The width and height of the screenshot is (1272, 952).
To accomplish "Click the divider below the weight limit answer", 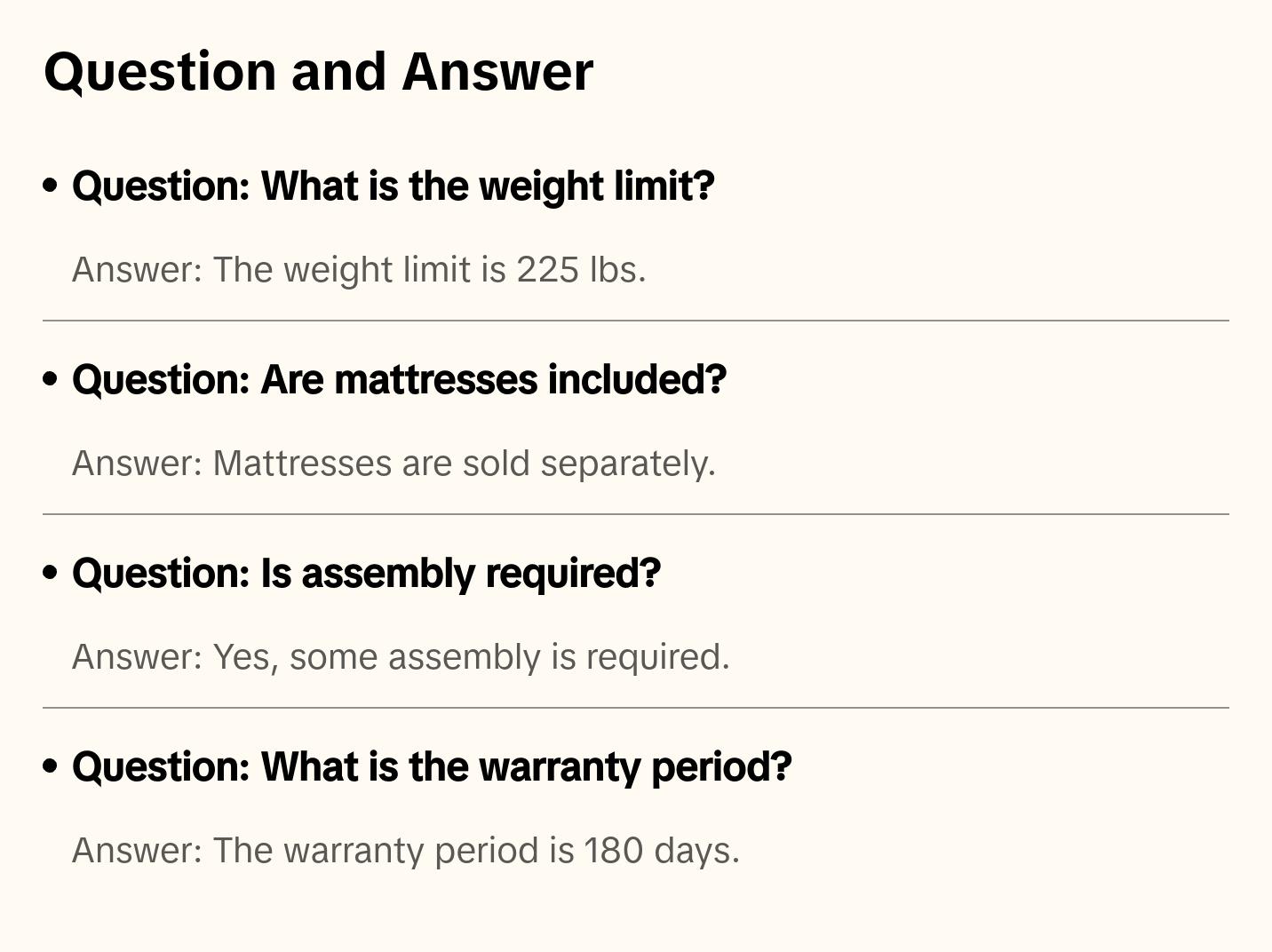I will [636, 321].
